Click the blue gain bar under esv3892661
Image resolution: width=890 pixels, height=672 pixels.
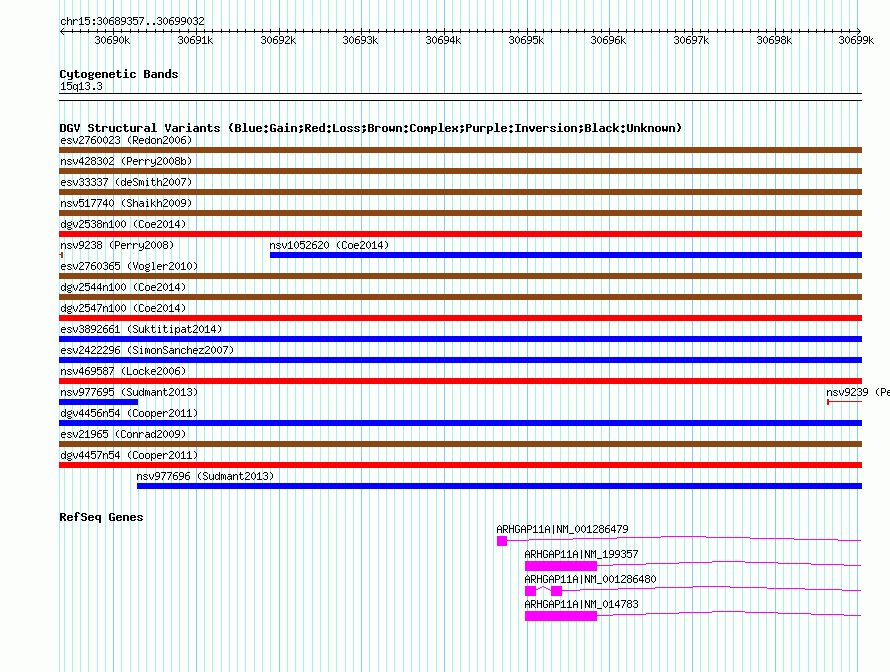pos(460,339)
